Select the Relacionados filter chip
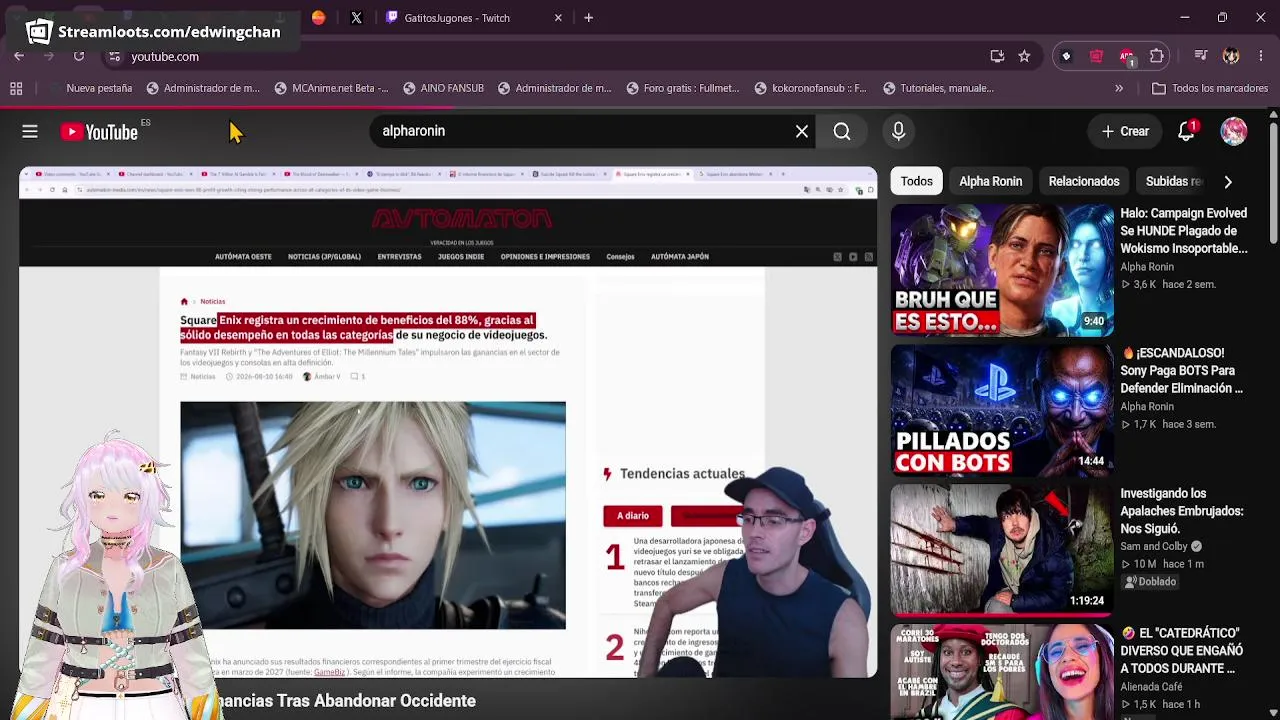 (1084, 182)
